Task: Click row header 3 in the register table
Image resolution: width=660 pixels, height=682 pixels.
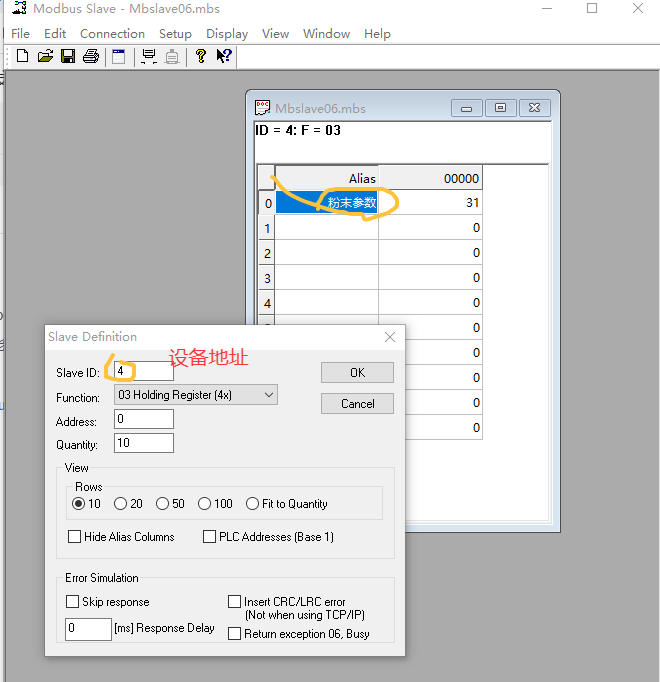Action: click(267, 278)
